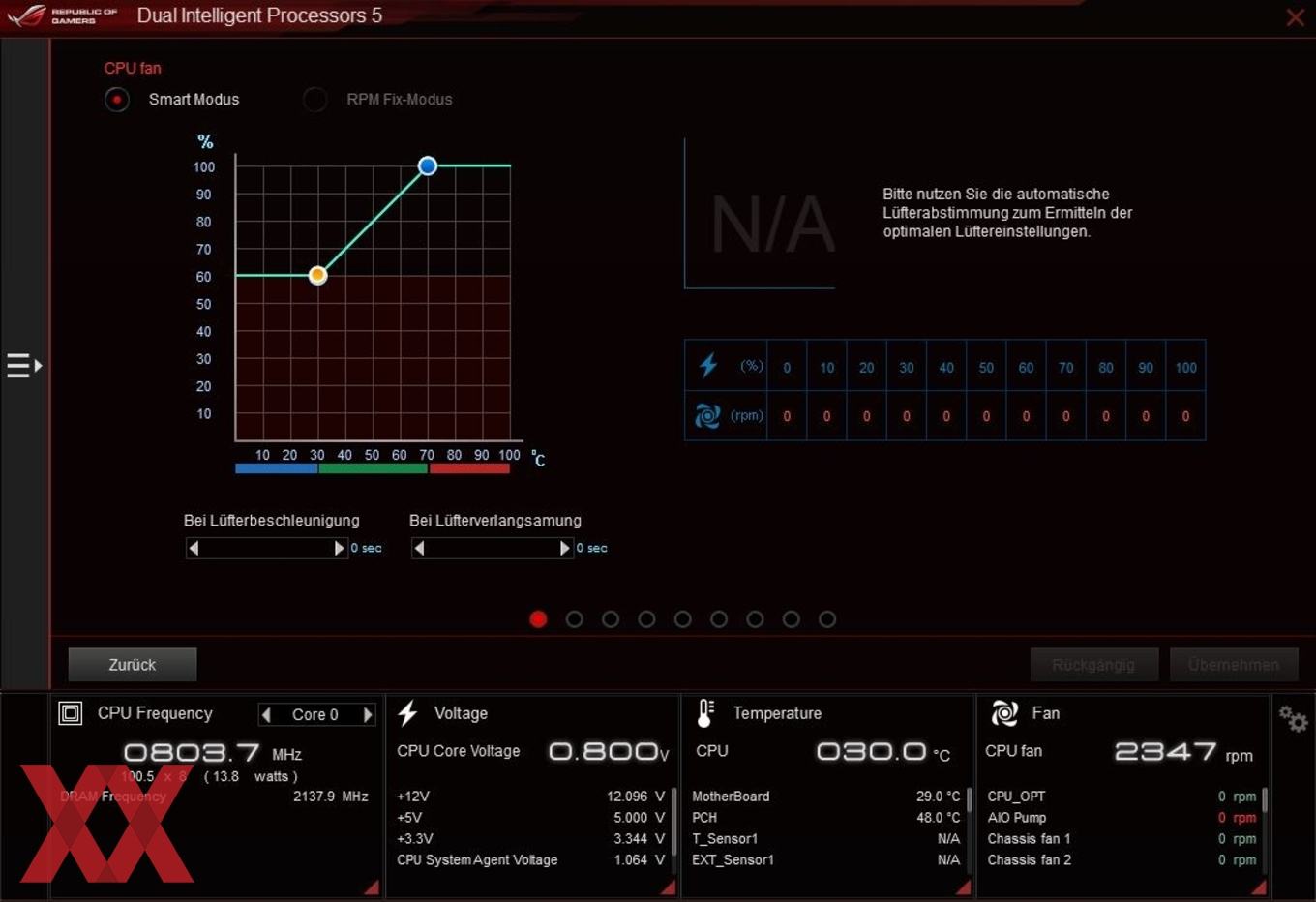
Task: Click the Lüfterbeschleunigung slider track
Action: [x=266, y=548]
